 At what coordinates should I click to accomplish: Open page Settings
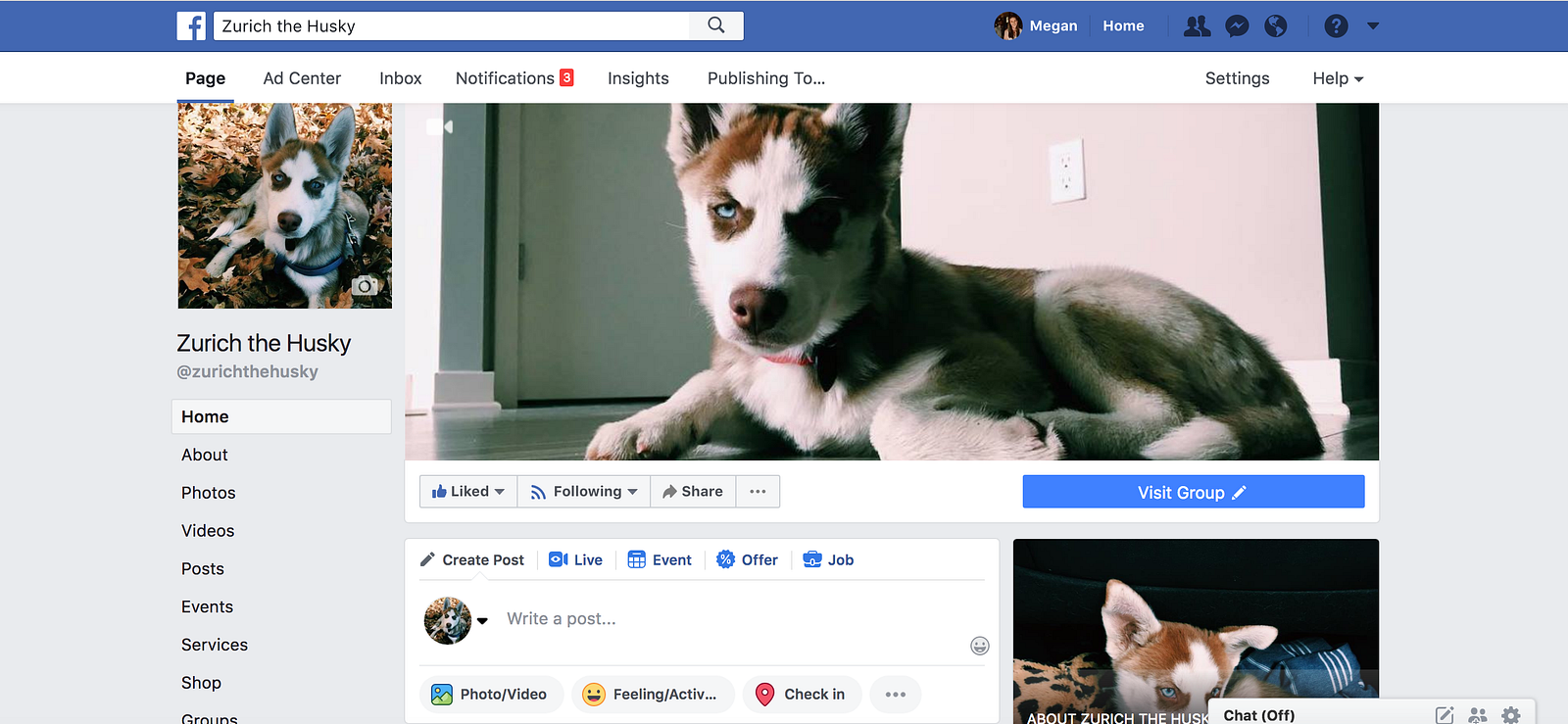1237,78
